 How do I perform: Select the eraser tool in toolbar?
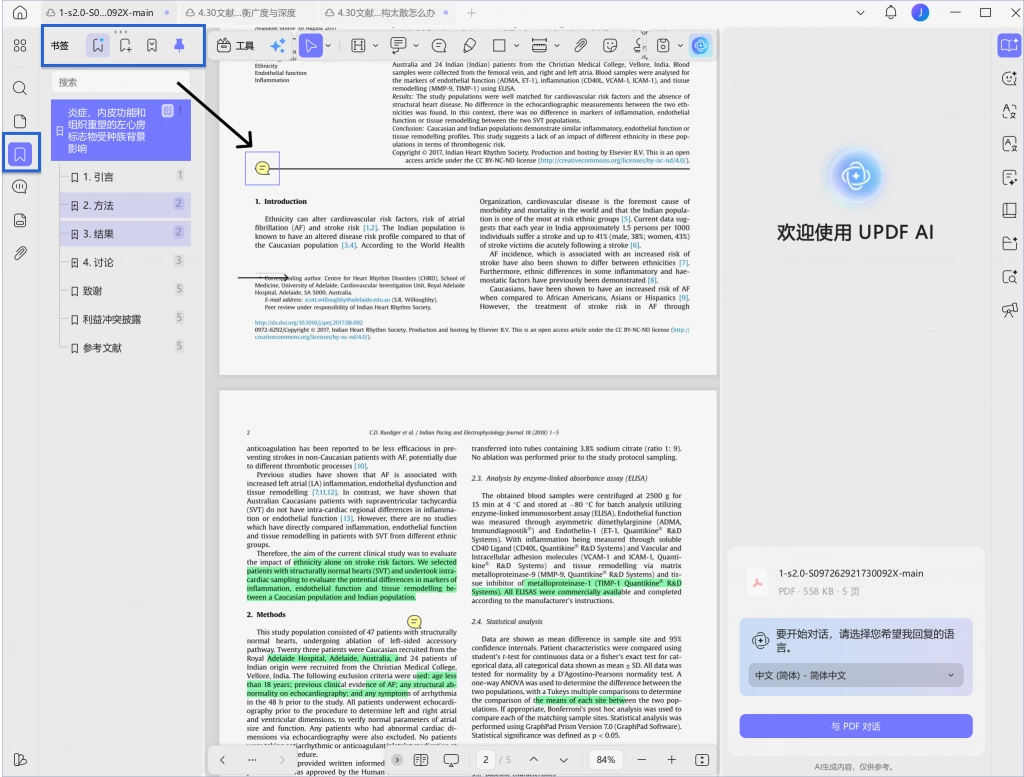pos(469,46)
